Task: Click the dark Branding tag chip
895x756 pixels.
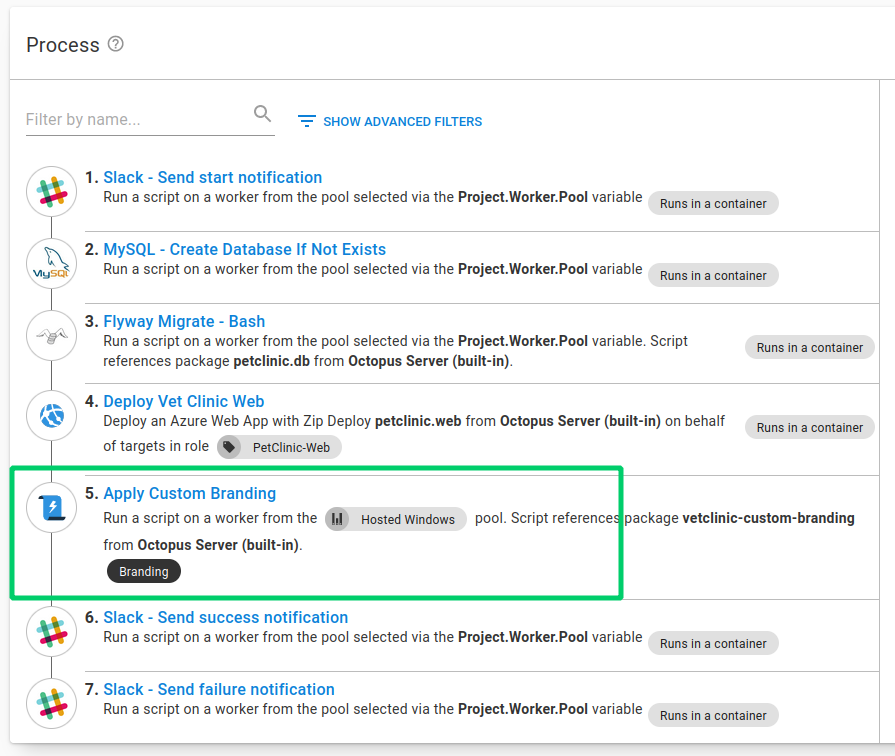Action: point(144,571)
